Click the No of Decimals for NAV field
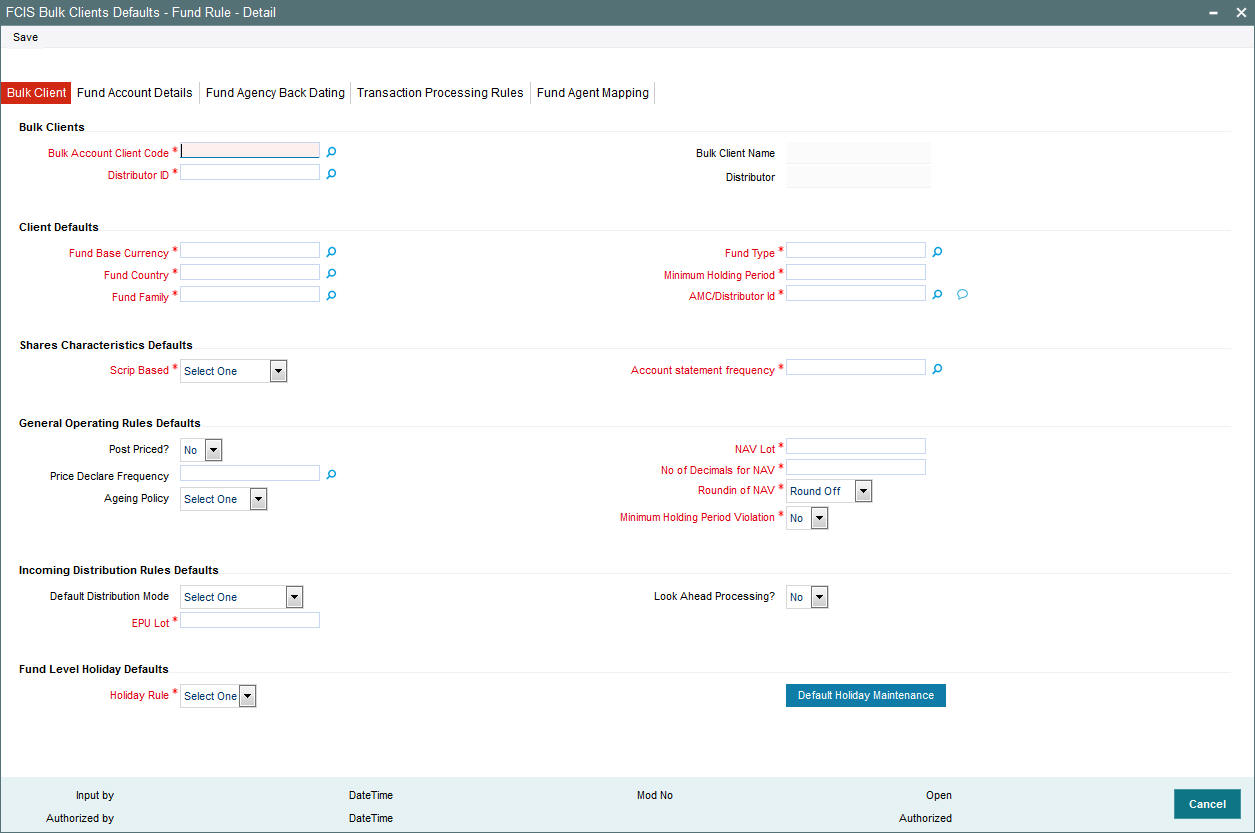Screen dimensions: 1255x833 [x=856, y=467]
